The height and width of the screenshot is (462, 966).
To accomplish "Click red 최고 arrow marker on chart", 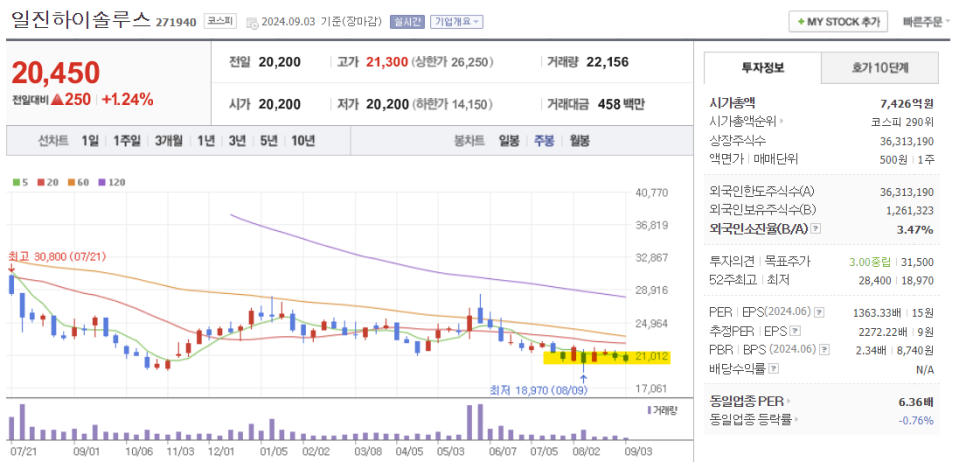I will point(11,268).
